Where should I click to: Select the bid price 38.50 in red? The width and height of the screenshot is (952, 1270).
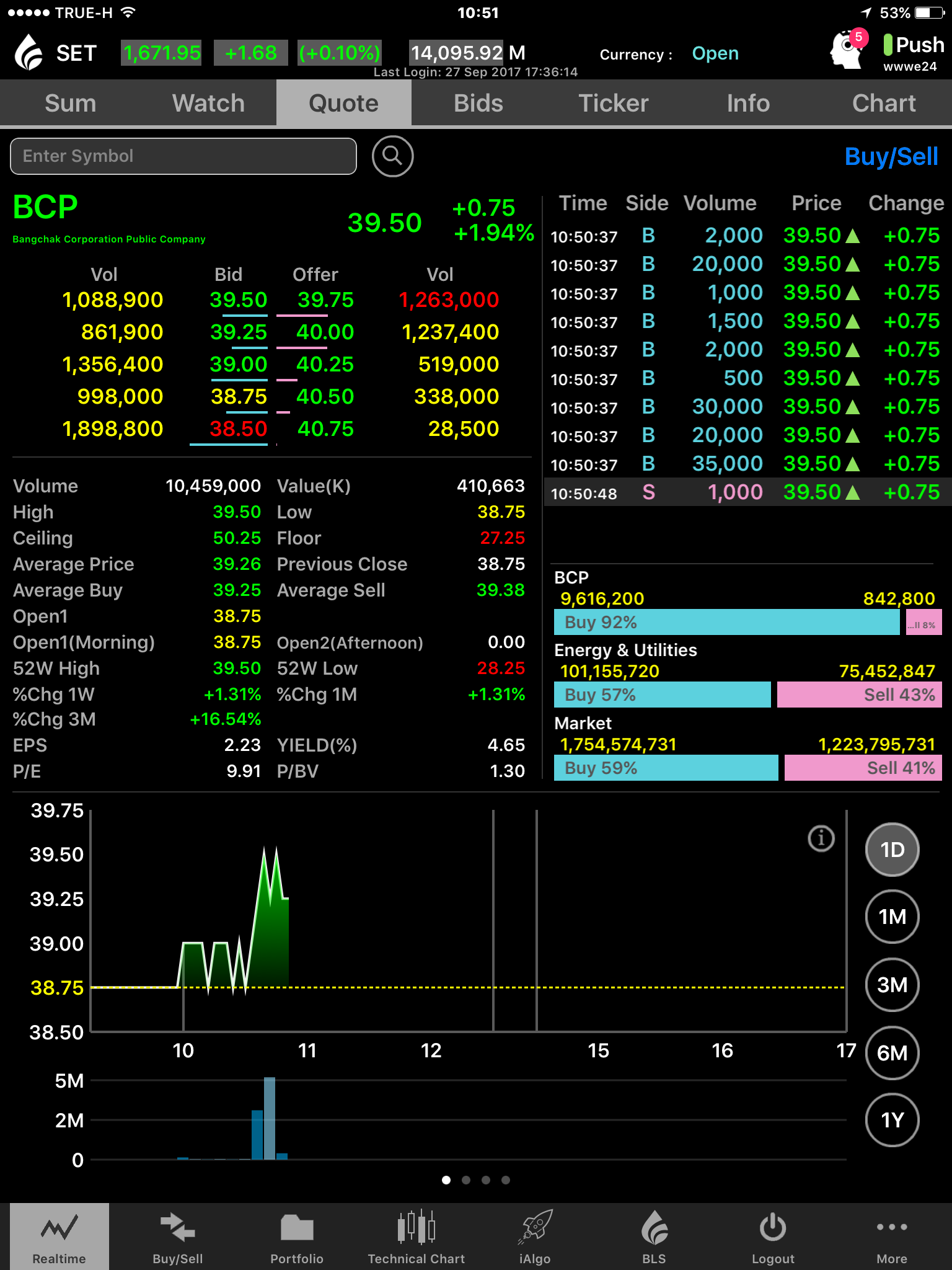(239, 429)
